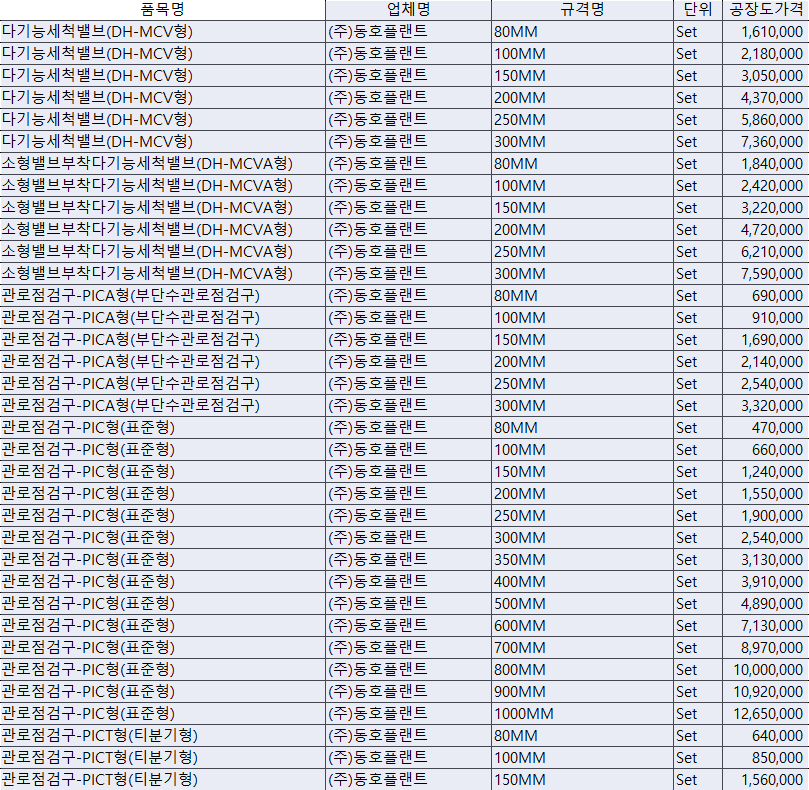Click the 12,650,000 price cell

(x=766, y=714)
